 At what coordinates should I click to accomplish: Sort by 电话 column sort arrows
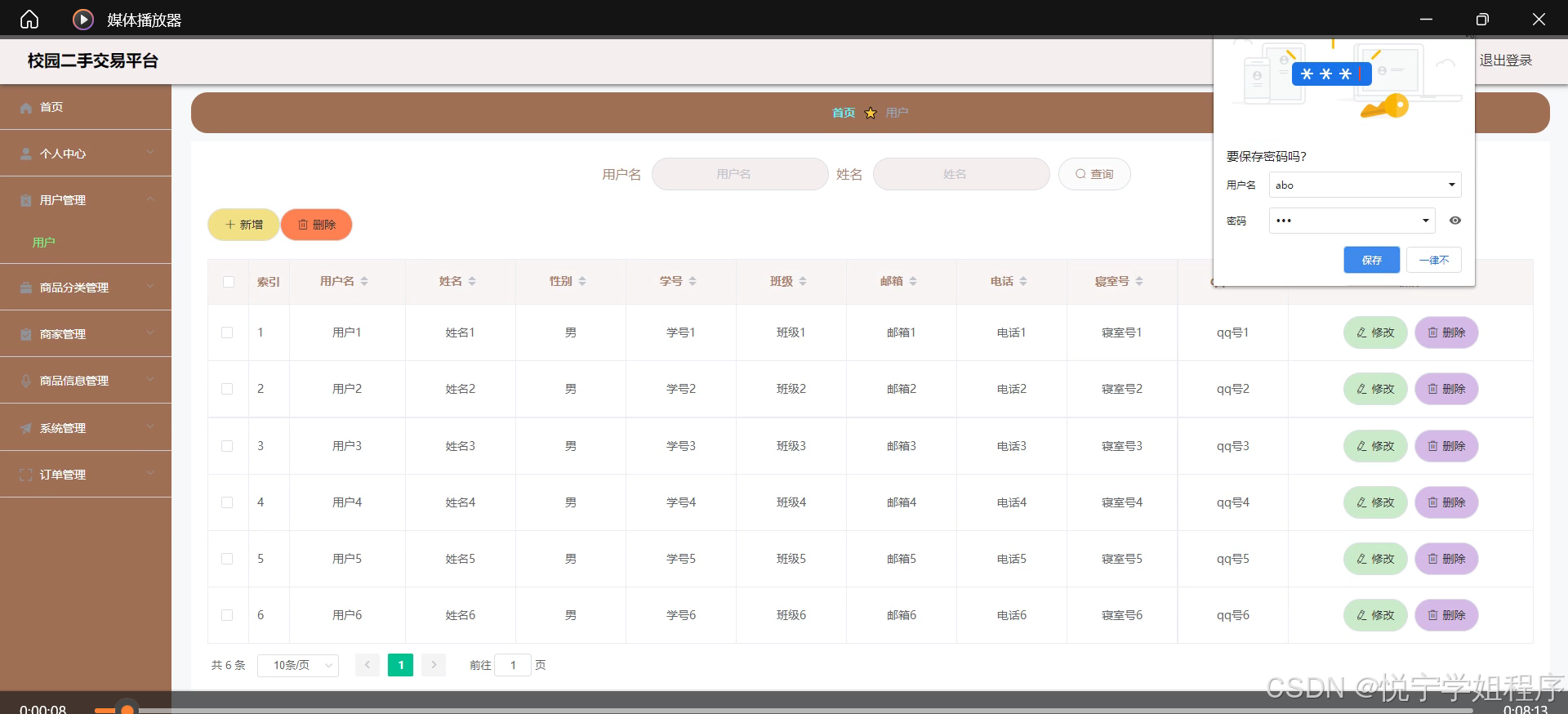tap(1023, 281)
